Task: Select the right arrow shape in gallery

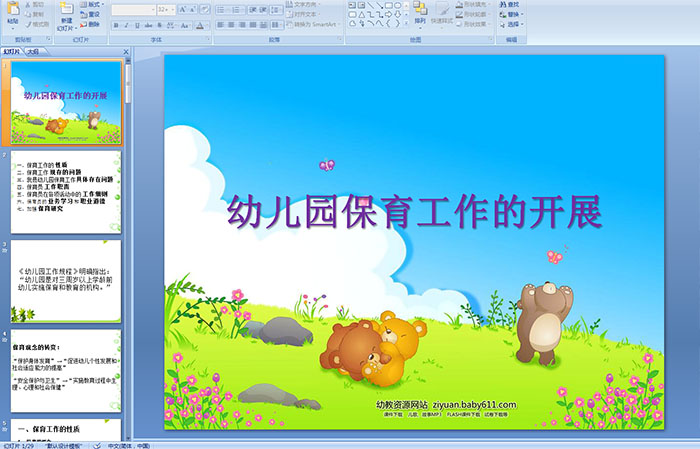Action: [389, 14]
